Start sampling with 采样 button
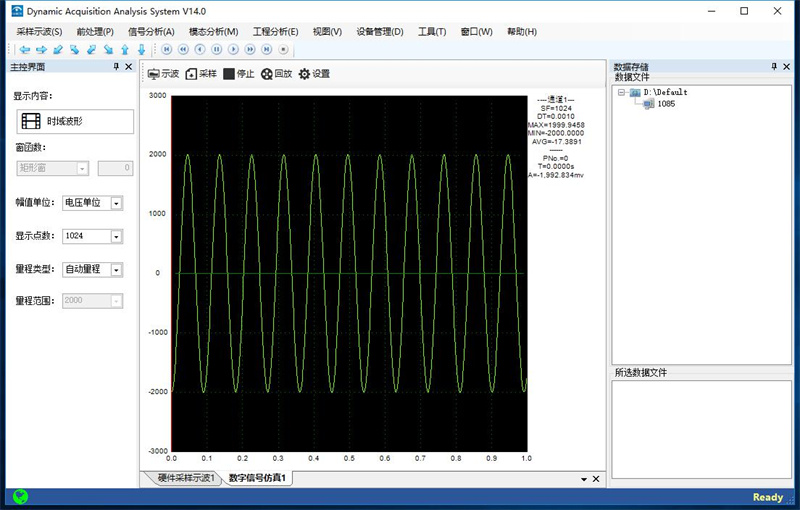Image resolution: width=800 pixels, height=510 pixels. coord(201,74)
